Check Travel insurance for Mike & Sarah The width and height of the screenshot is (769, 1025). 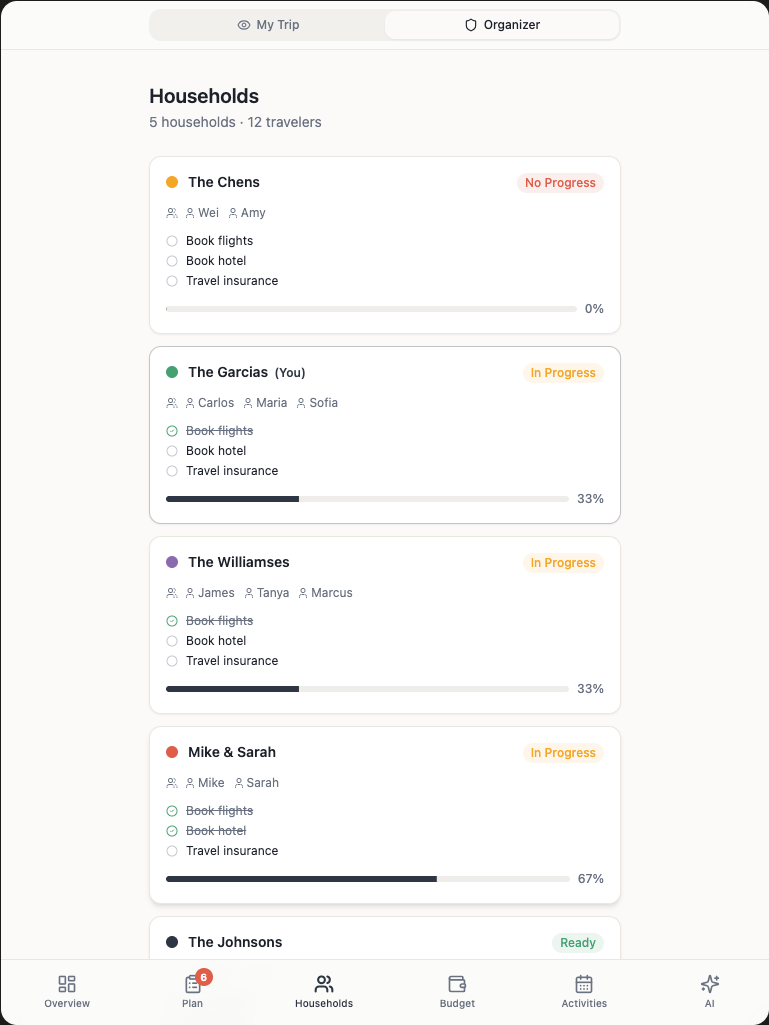(172, 851)
